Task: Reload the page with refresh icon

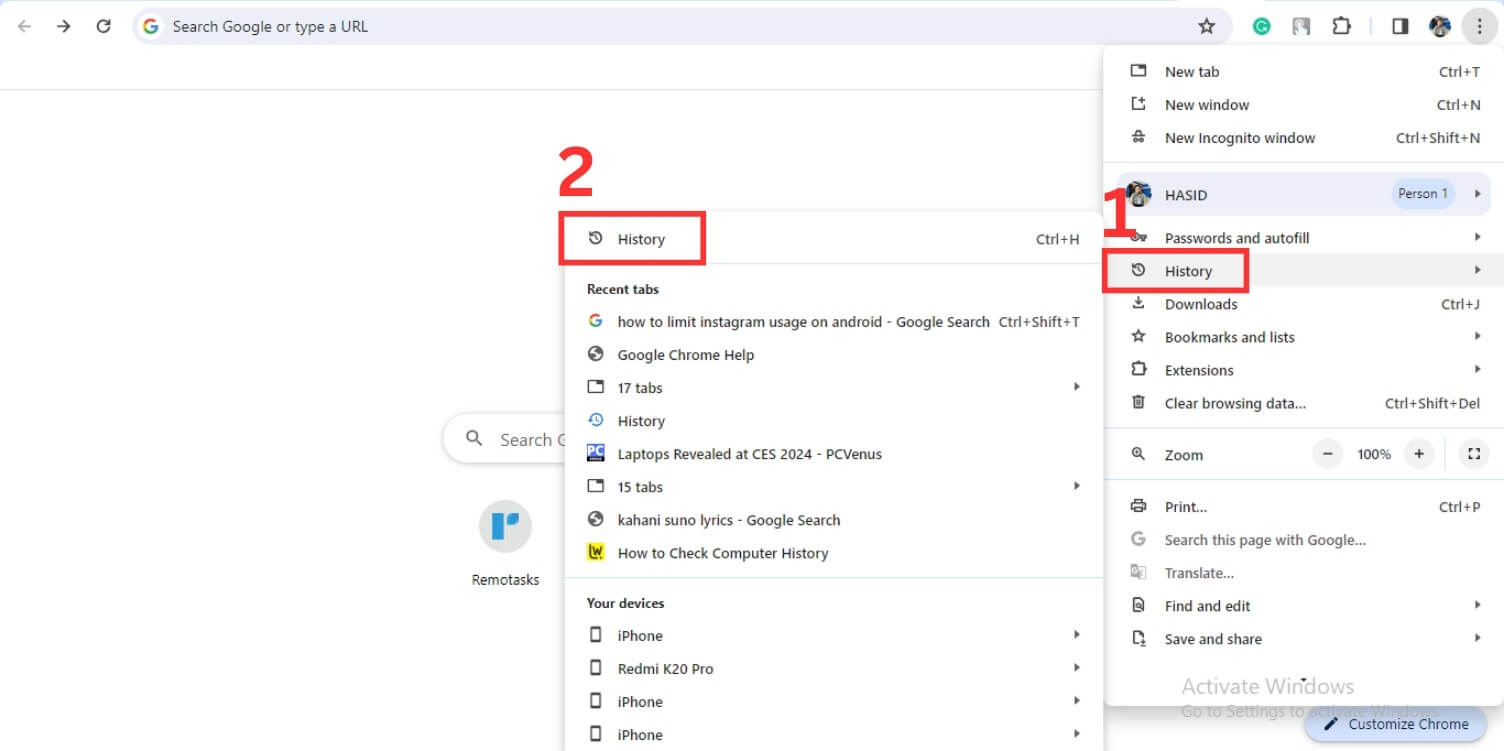Action: pyautogui.click(x=103, y=27)
